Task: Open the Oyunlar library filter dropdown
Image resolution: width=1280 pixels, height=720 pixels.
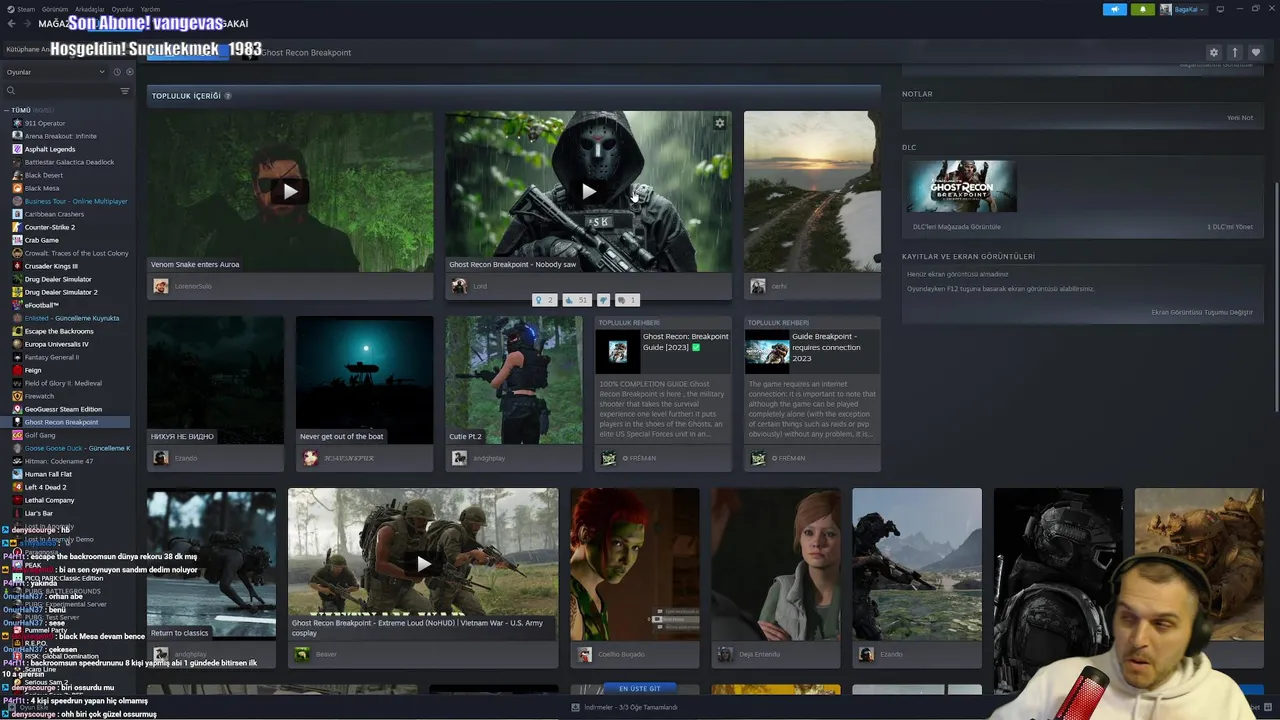Action: tap(55, 72)
